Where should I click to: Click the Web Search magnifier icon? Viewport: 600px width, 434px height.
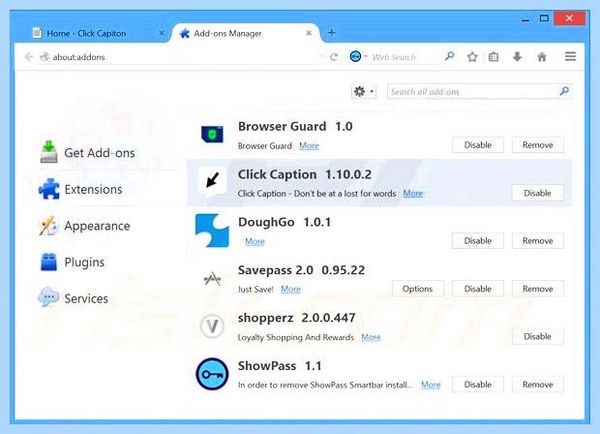tap(449, 57)
